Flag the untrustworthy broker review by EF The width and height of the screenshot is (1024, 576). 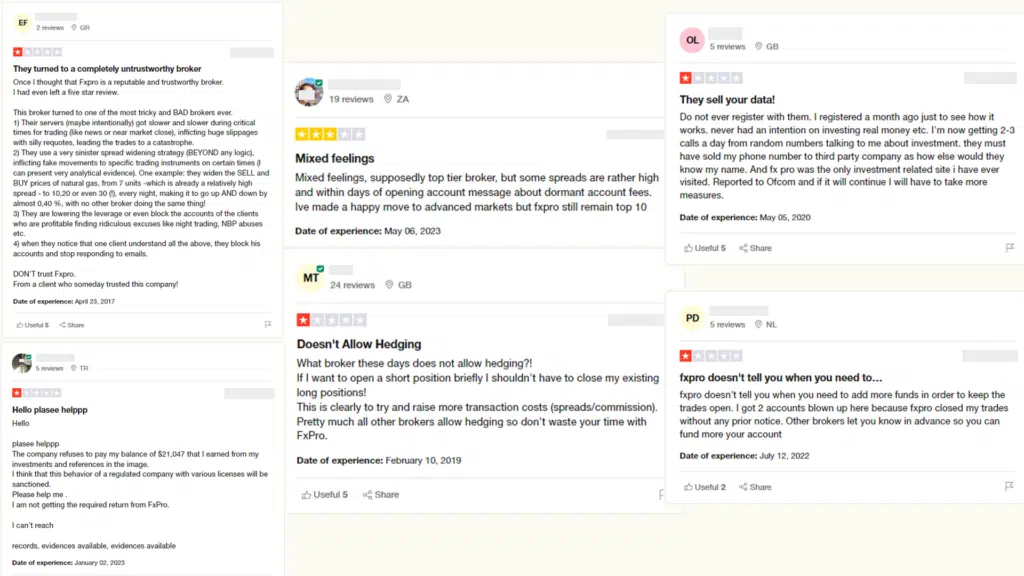tap(268, 324)
